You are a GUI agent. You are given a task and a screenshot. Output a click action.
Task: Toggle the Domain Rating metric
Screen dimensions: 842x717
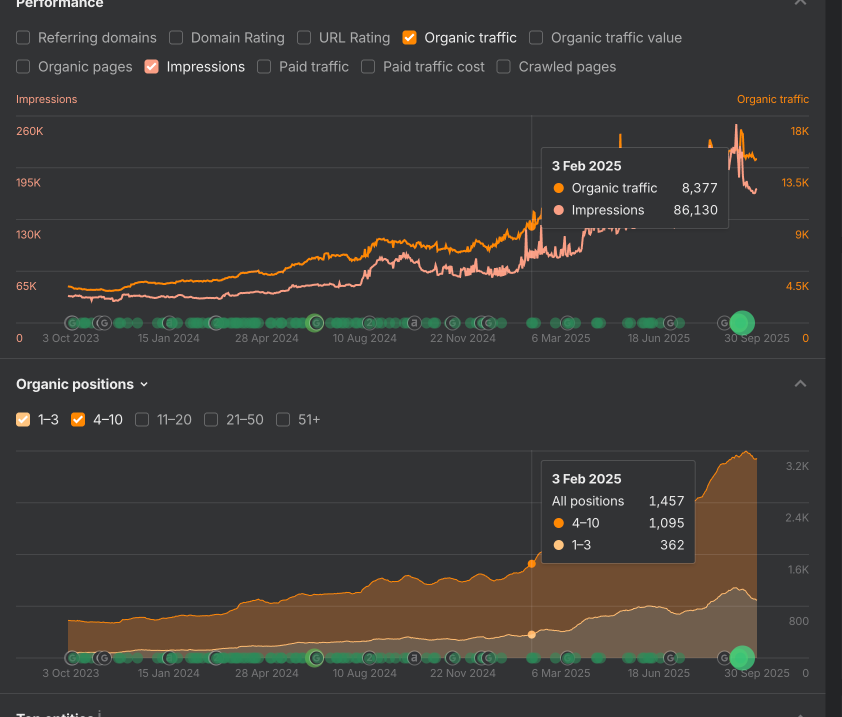click(176, 38)
